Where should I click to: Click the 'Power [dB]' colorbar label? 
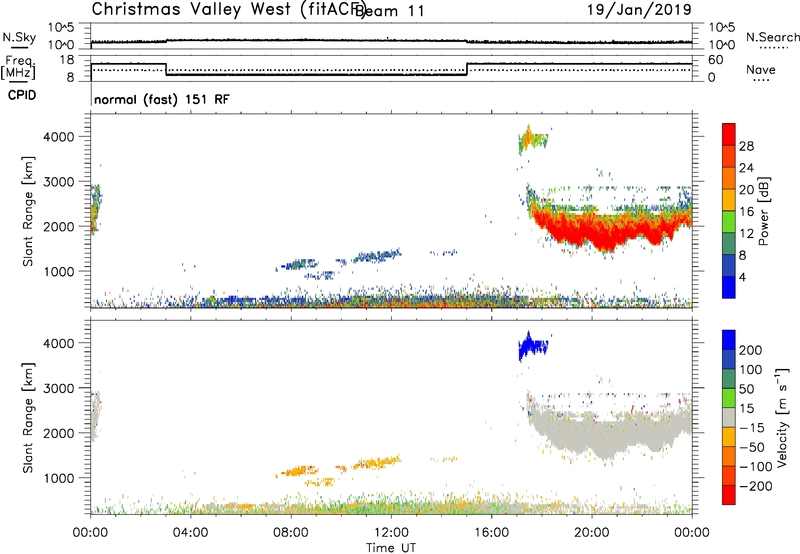763,211
